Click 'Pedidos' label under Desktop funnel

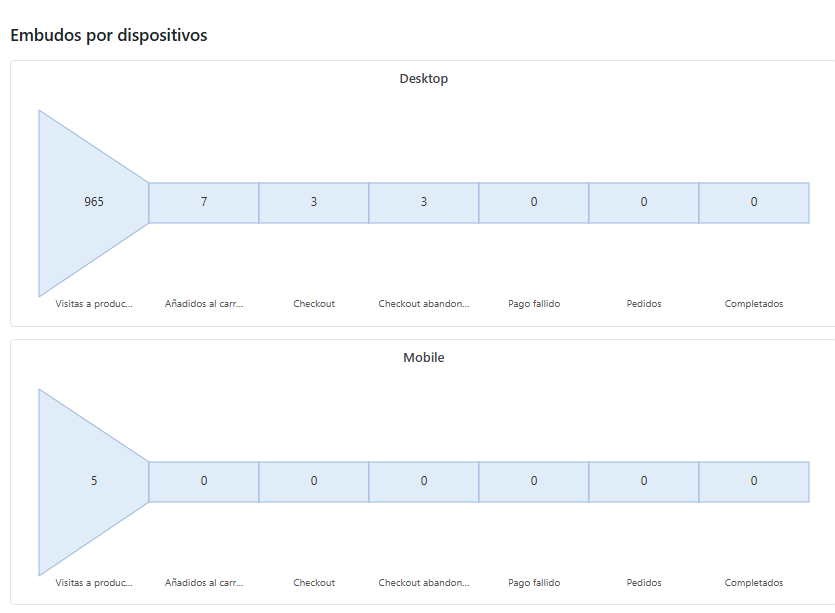[644, 304]
